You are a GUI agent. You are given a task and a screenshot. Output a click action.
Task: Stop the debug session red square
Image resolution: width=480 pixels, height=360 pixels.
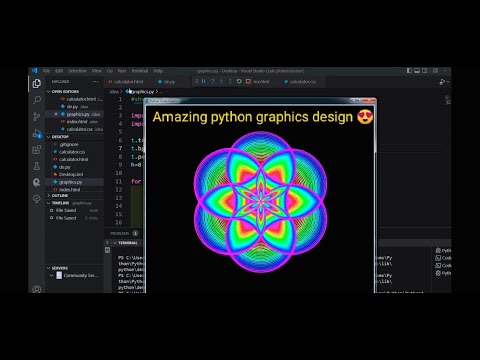tap(248, 81)
